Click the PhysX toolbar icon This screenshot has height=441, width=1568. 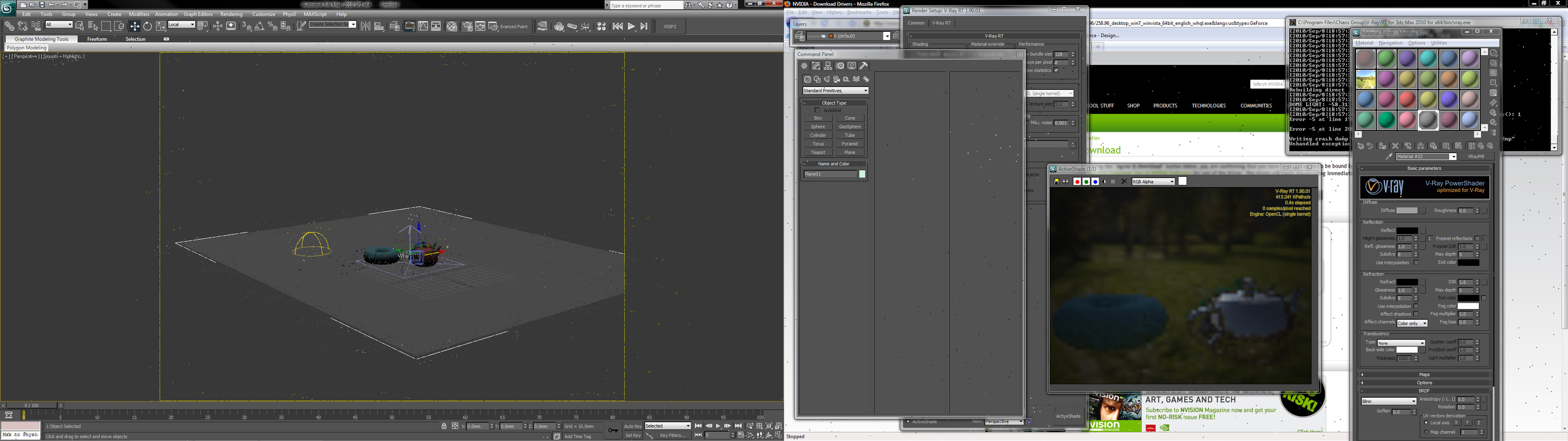pos(542,26)
